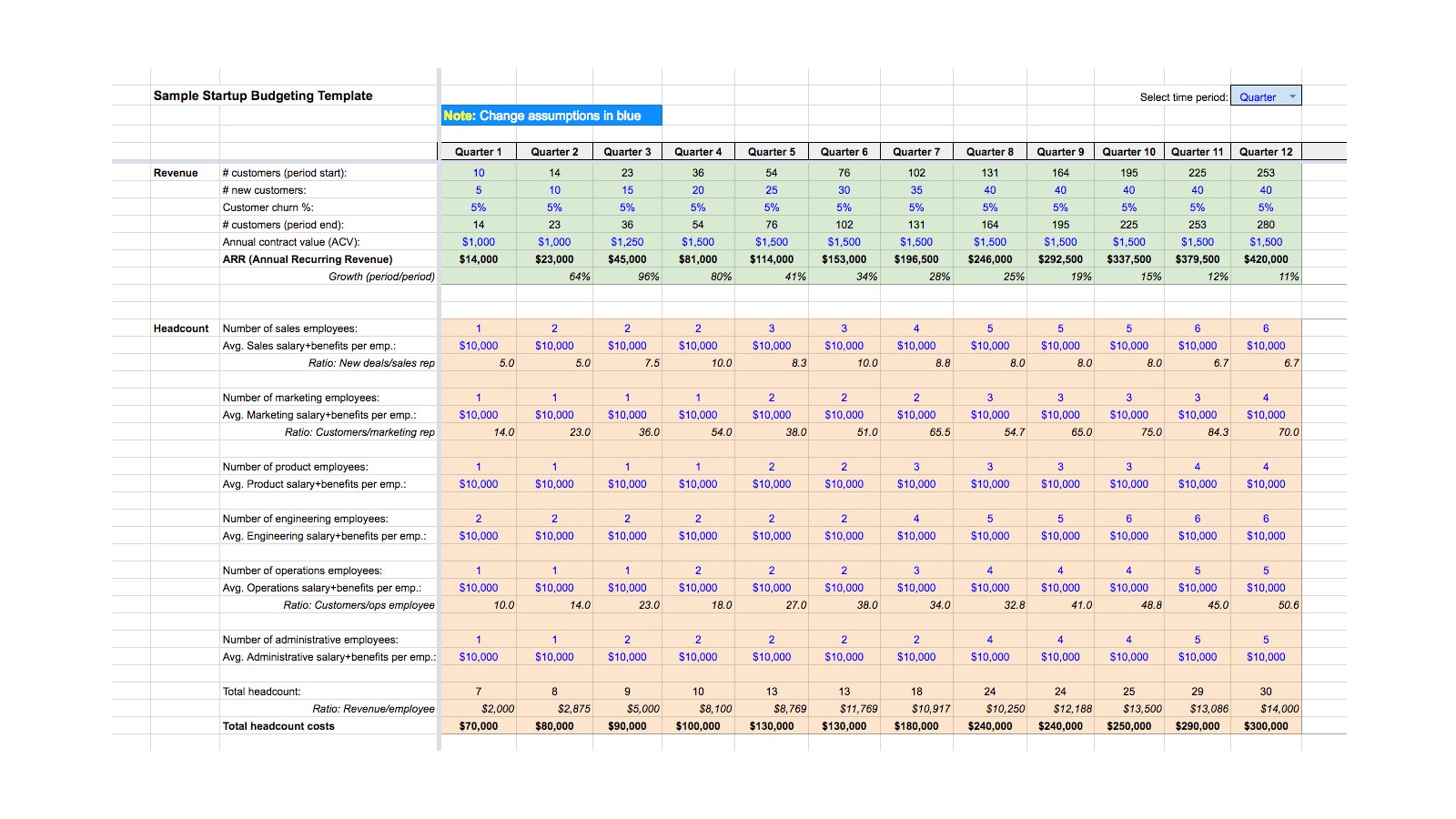The height and width of the screenshot is (819, 1456).
Task: Select '# new customers:' row label
Action: coord(264,190)
